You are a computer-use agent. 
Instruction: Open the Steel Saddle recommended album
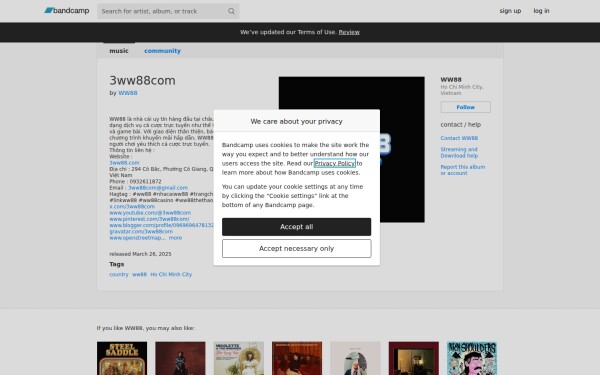pos(122,358)
